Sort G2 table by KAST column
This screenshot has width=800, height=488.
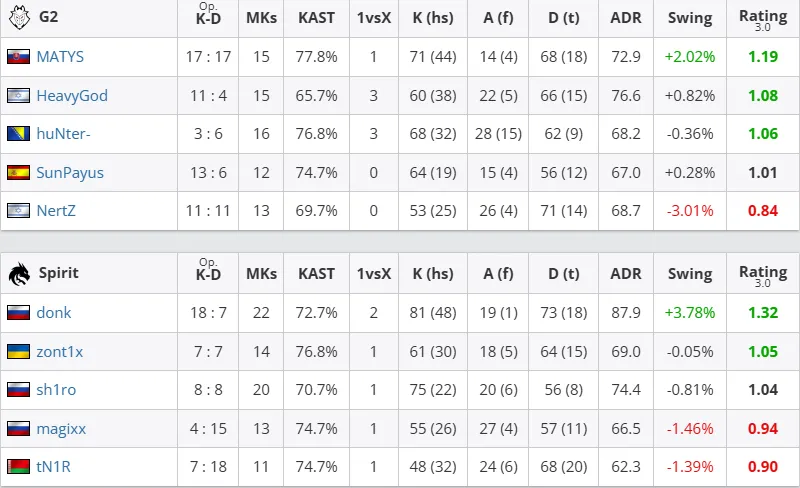(x=316, y=18)
